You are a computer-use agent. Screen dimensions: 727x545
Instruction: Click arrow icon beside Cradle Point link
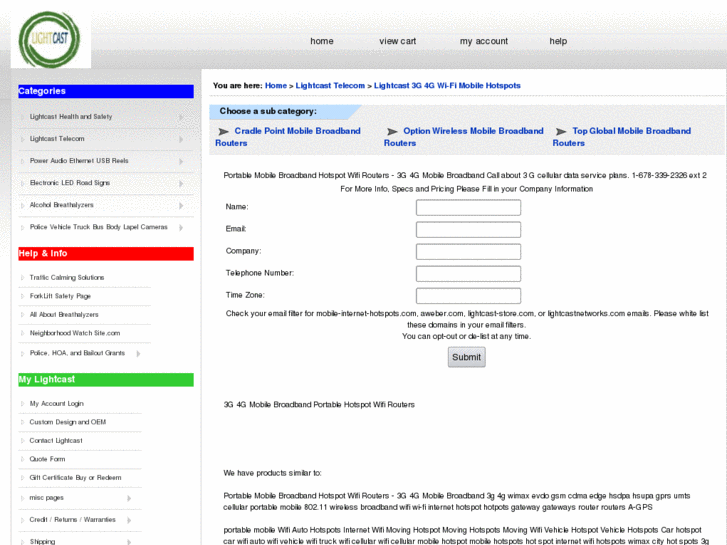pyautogui.click(x=223, y=132)
